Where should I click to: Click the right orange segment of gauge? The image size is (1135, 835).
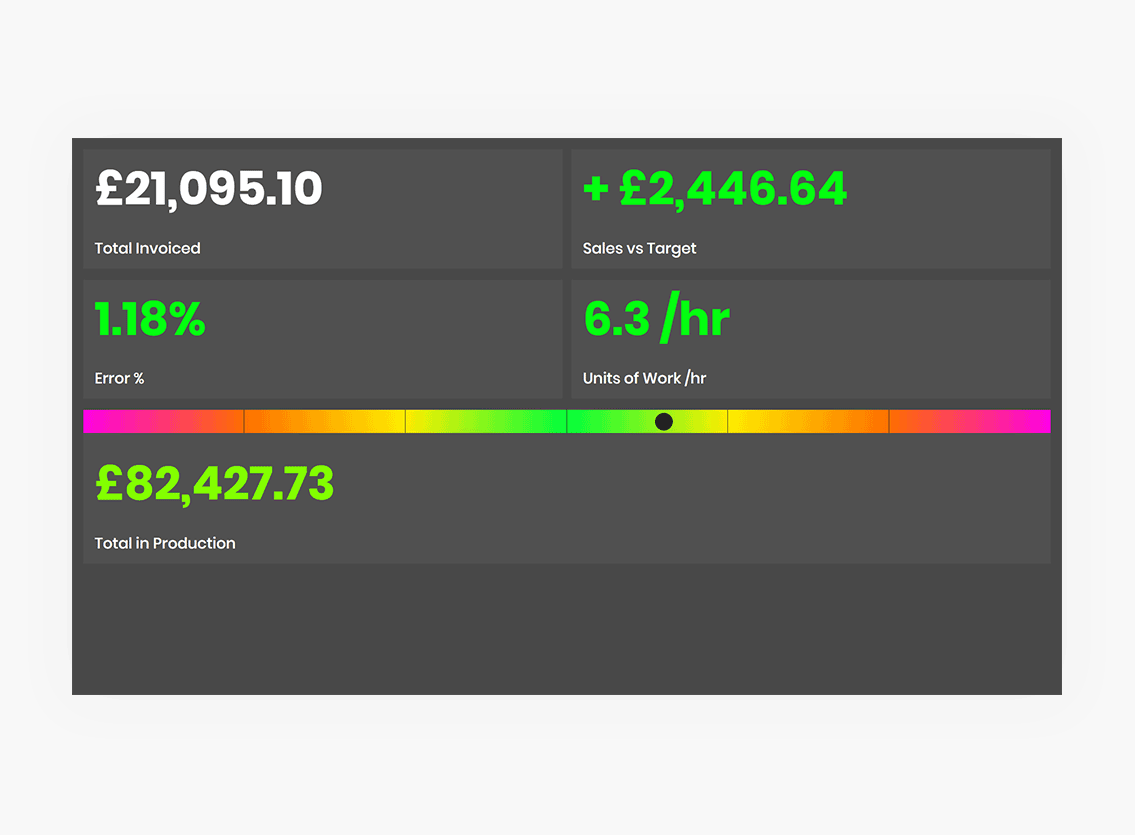point(809,422)
